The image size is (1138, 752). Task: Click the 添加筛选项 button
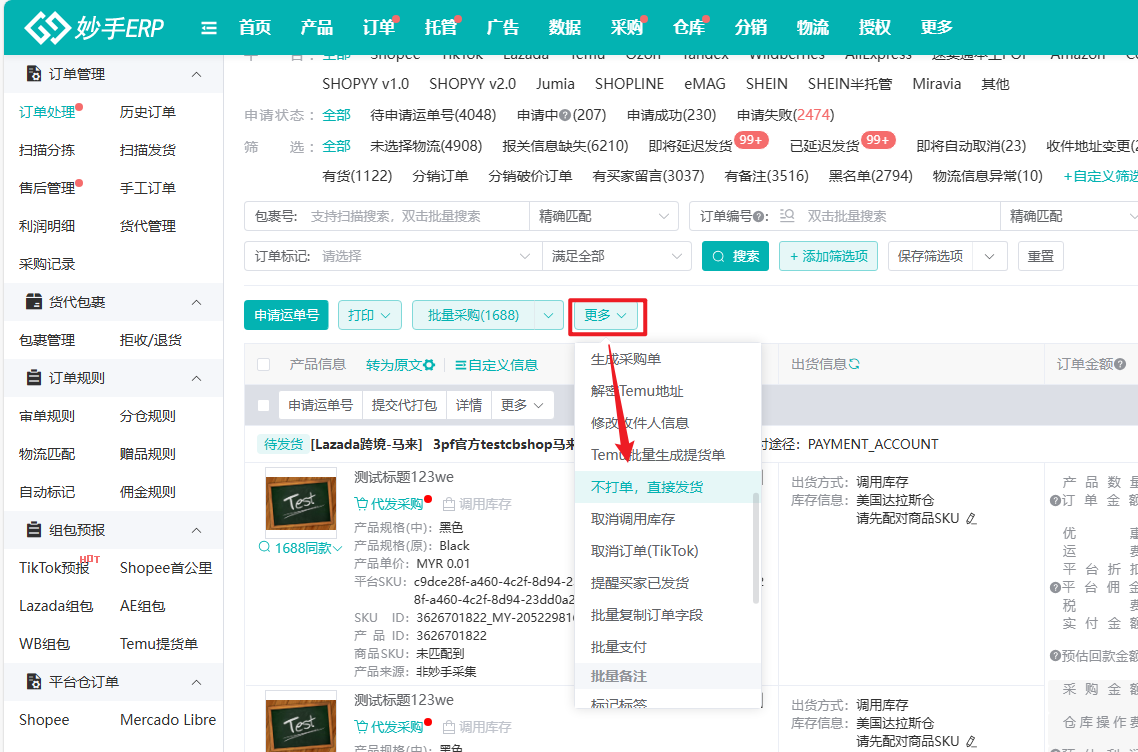[828, 256]
